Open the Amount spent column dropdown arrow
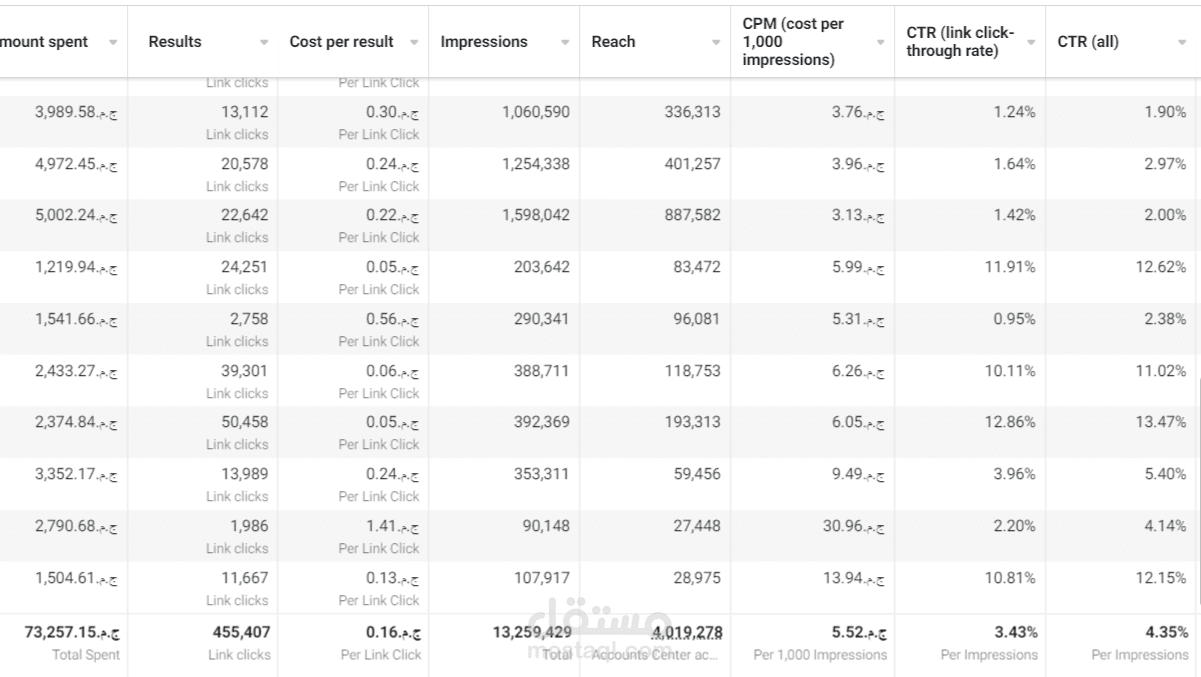Viewport: 1201px width, 677px height. pyautogui.click(x=113, y=42)
